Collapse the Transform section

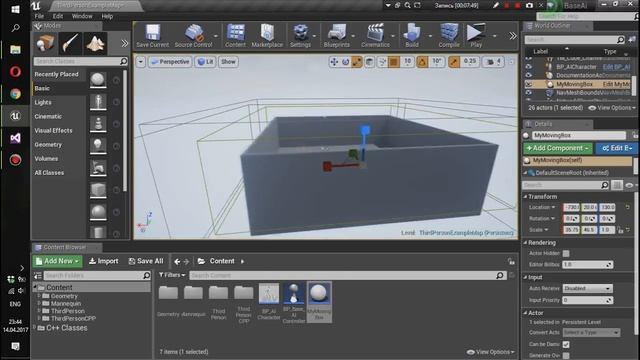[x=525, y=197]
